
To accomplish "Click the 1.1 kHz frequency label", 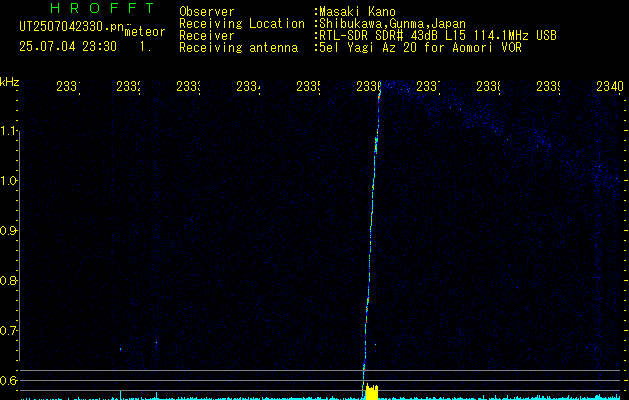I will click(x=8, y=130).
